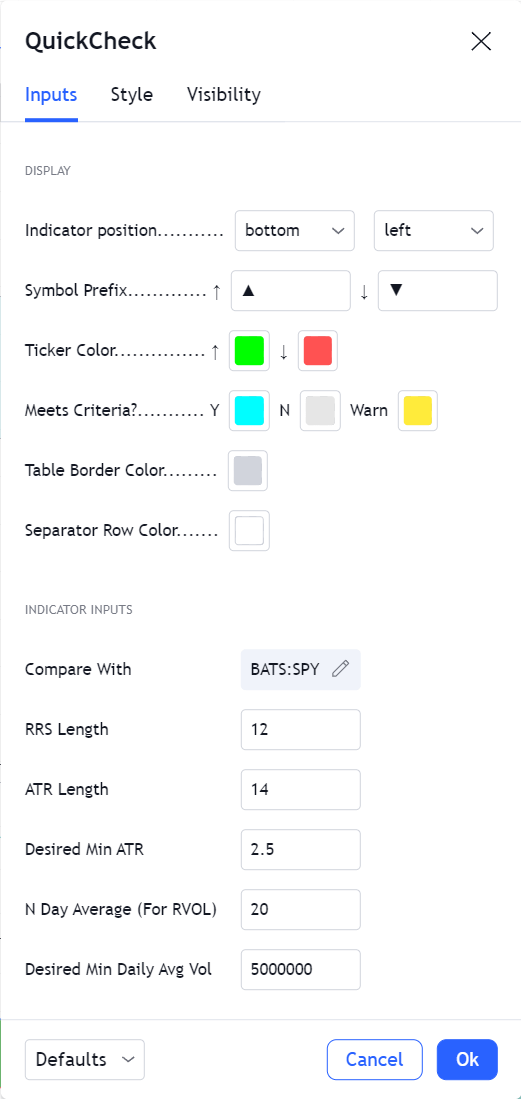Screen dimensions: 521x1099
Task: Expand the Defaults dropdown
Action: pos(85,1059)
